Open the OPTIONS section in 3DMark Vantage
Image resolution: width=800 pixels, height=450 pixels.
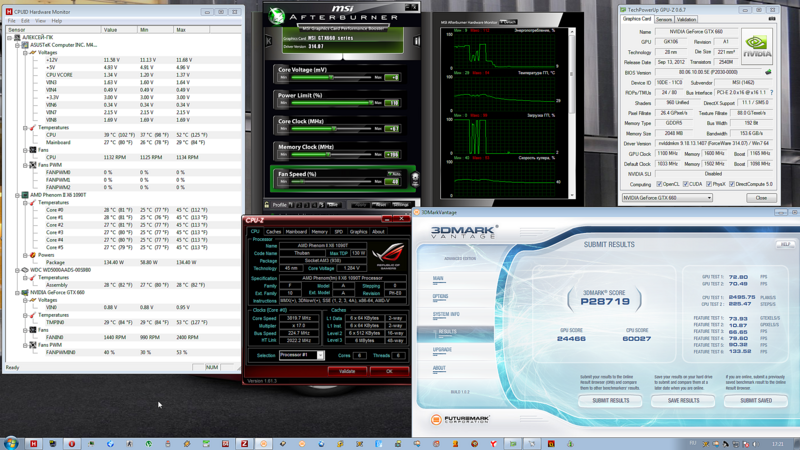(440, 297)
